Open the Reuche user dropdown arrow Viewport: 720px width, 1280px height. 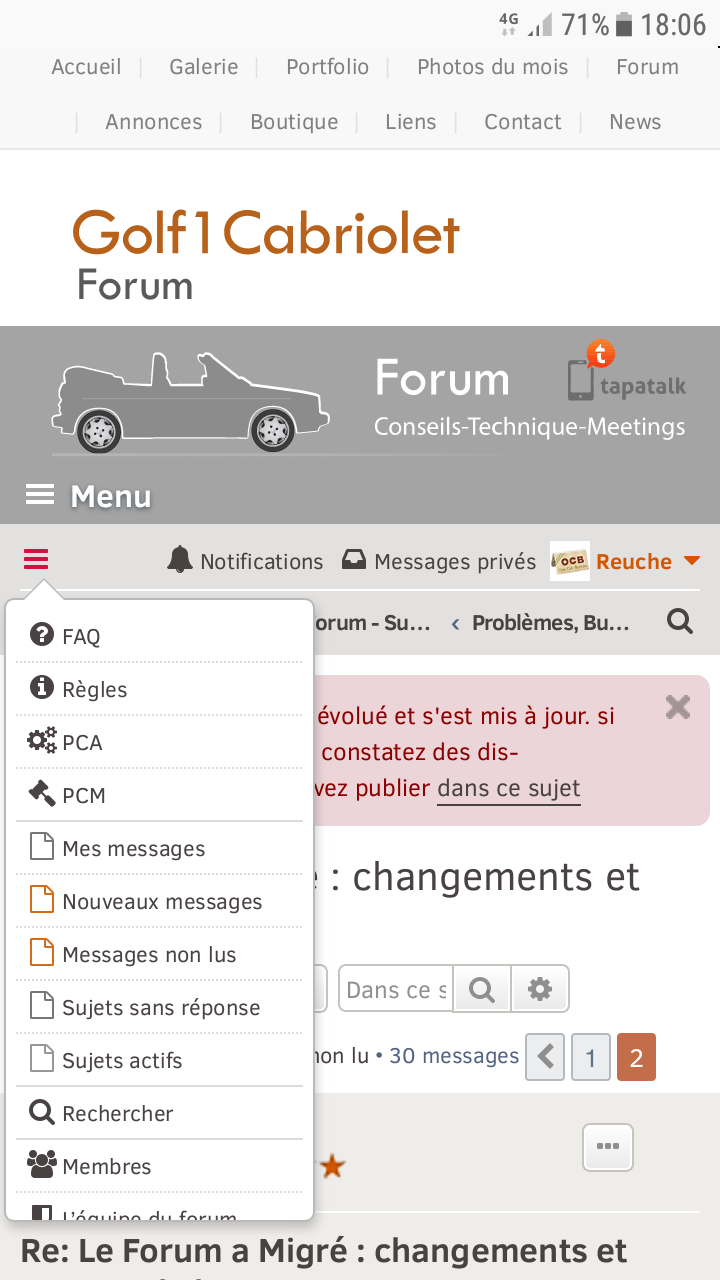692,561
